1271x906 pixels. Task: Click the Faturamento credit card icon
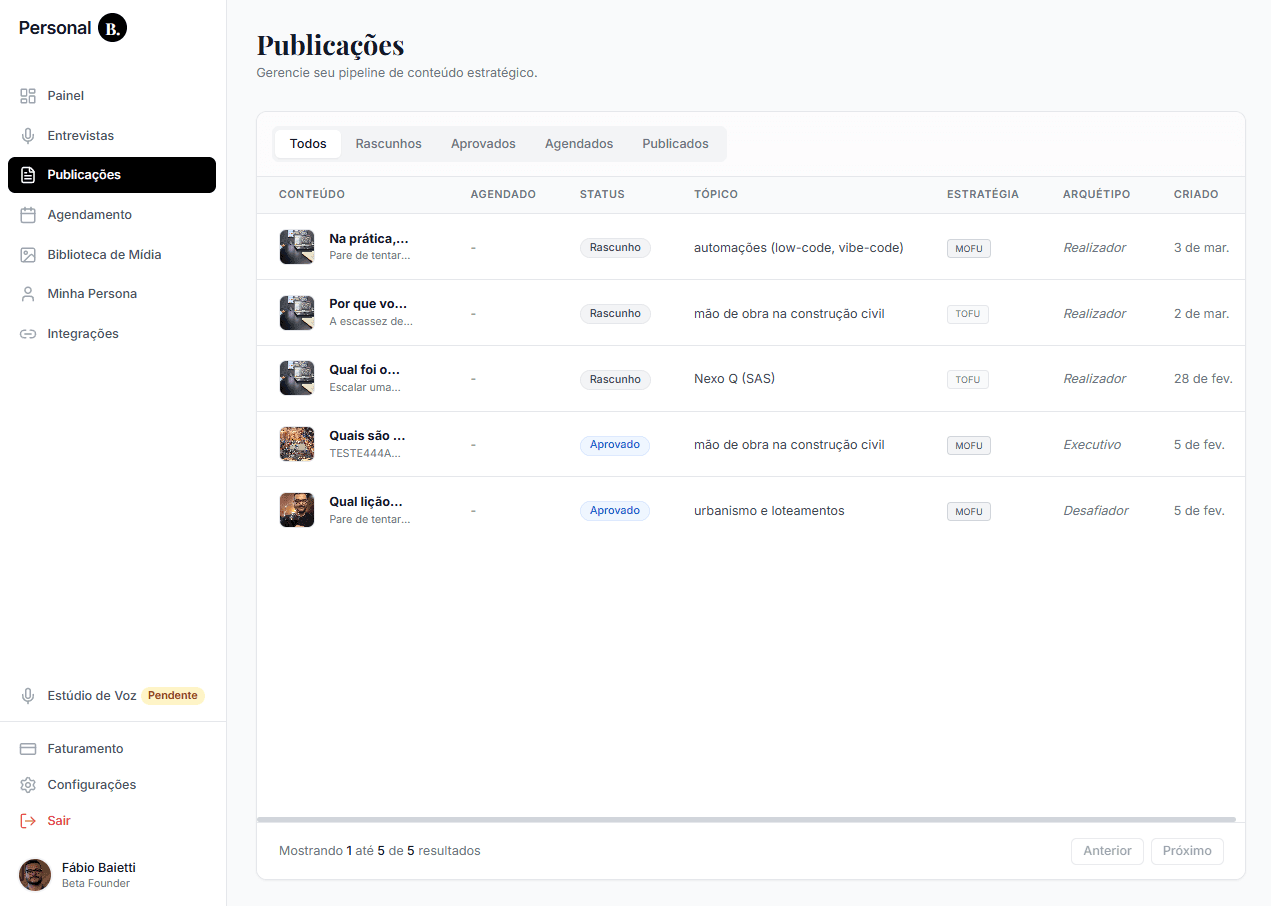[28, 749]
